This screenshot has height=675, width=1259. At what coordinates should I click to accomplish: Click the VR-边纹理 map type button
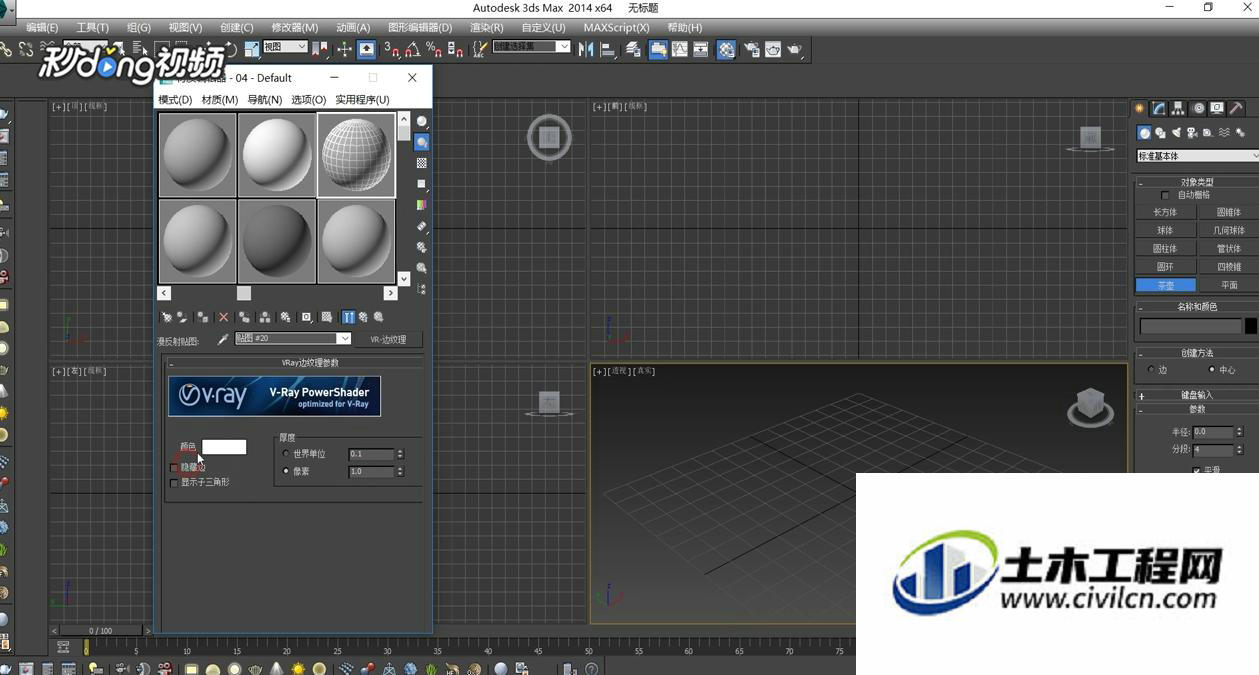[x=388, y=339]
